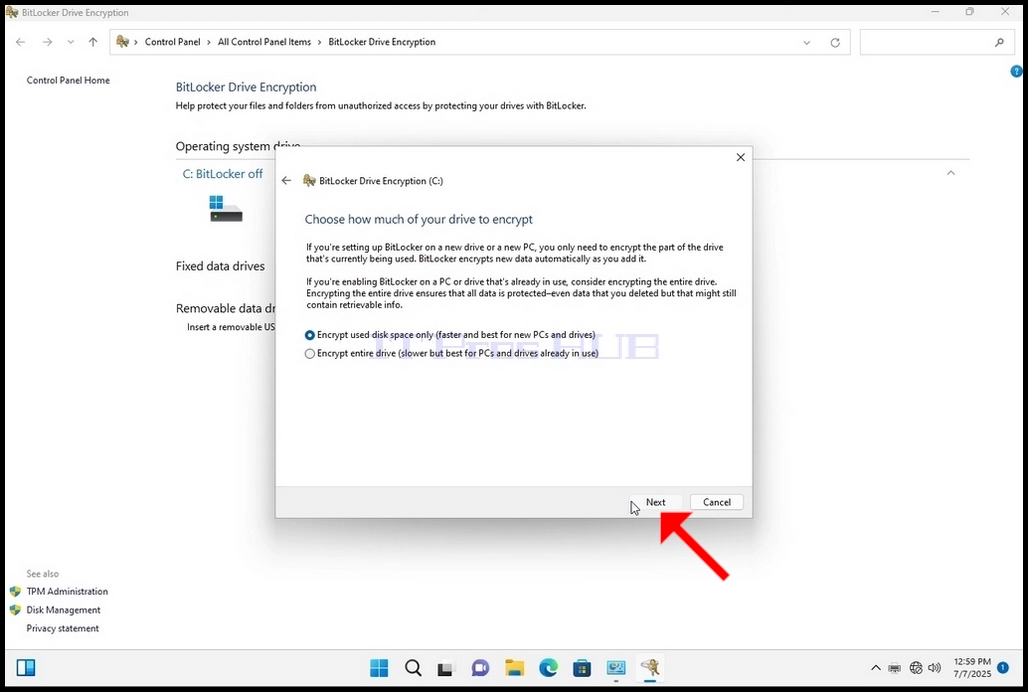Image resolution: width=1028 pixels, height=692 pixels.
Task: Click the TPM Administration shield icon
Action: 15,591
